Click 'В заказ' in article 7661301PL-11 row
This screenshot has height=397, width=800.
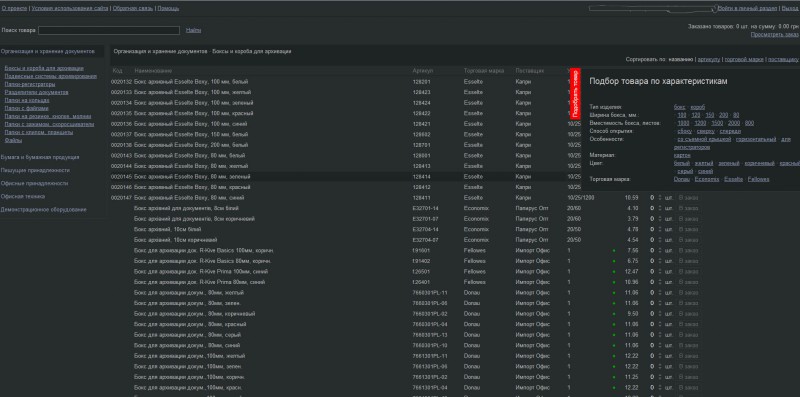[688, 356]
